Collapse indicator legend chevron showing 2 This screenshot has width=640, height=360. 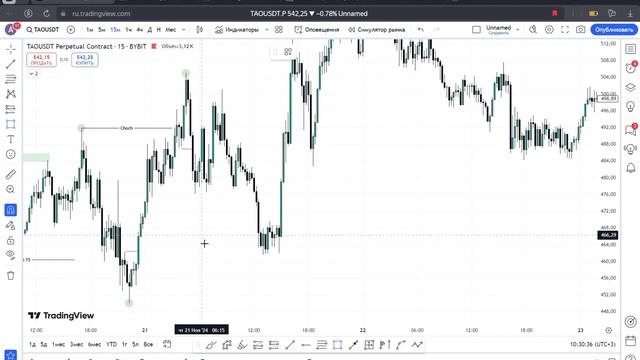[33, 73]
